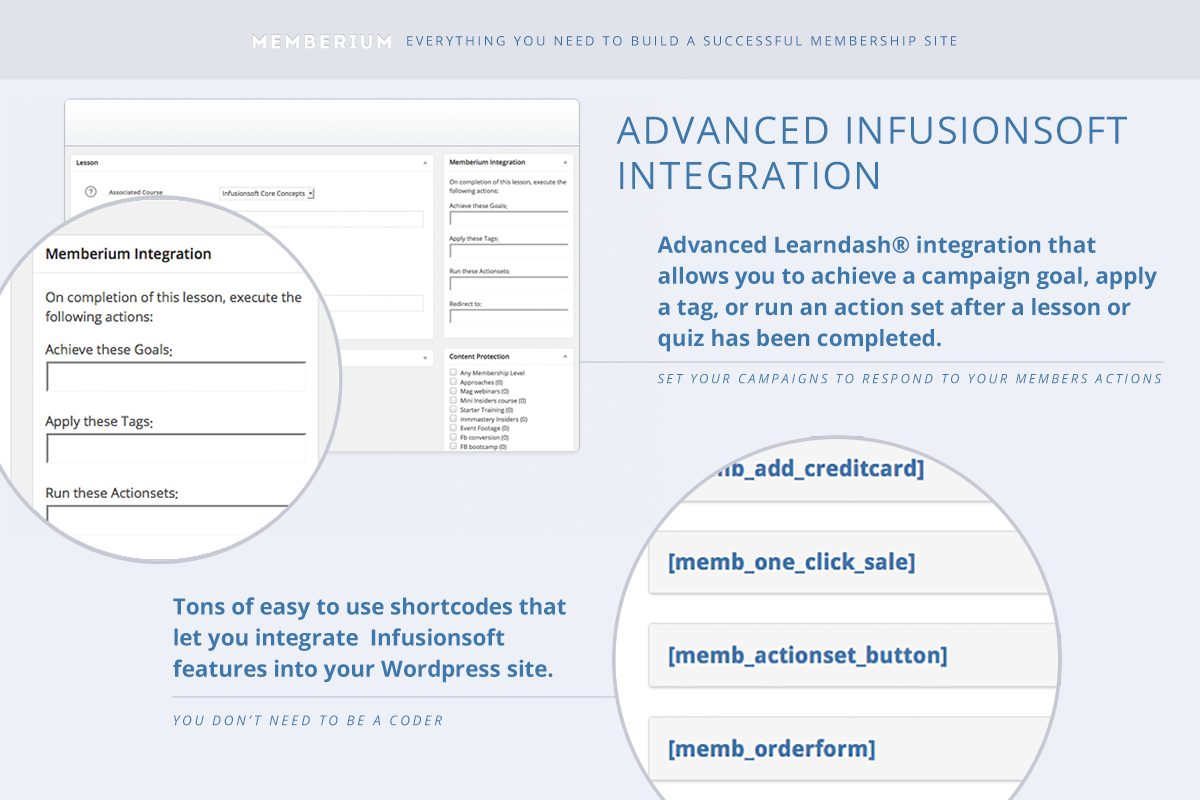The width and height of the screenshot is (1200, 800).
Task: Click the MEMBERIUM logo in the header
Action: tap(322, 42)
